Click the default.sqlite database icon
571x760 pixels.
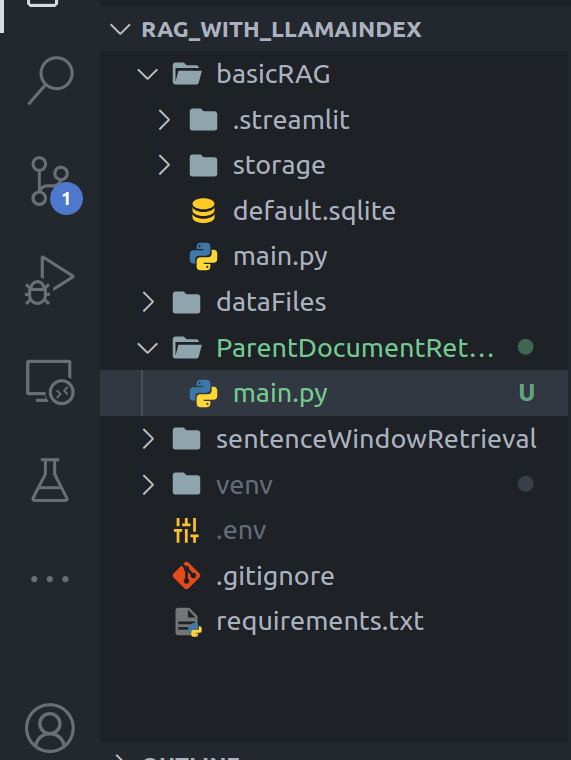[x=203, y=211]
